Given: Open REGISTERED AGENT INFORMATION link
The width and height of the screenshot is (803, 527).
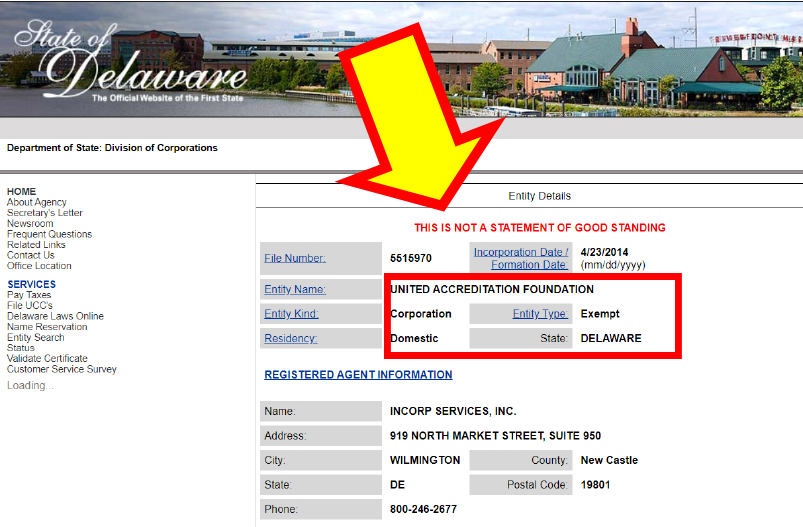Looking at the screenshot, I should coord(358,375).
